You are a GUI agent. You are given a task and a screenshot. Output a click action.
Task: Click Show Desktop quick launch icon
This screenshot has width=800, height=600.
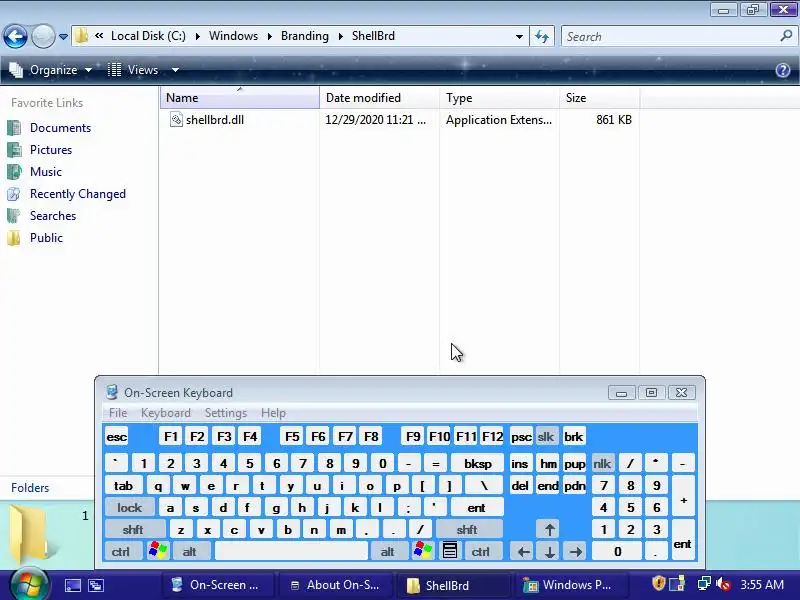tap(72, 585)
